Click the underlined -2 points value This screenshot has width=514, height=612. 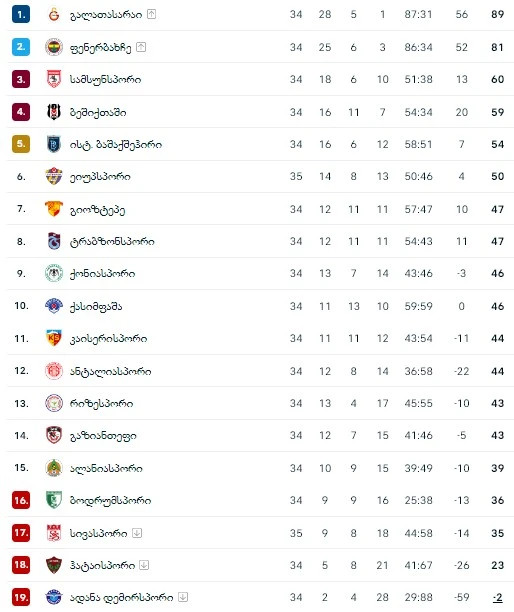pyautogui.click(x=497, y=597)
